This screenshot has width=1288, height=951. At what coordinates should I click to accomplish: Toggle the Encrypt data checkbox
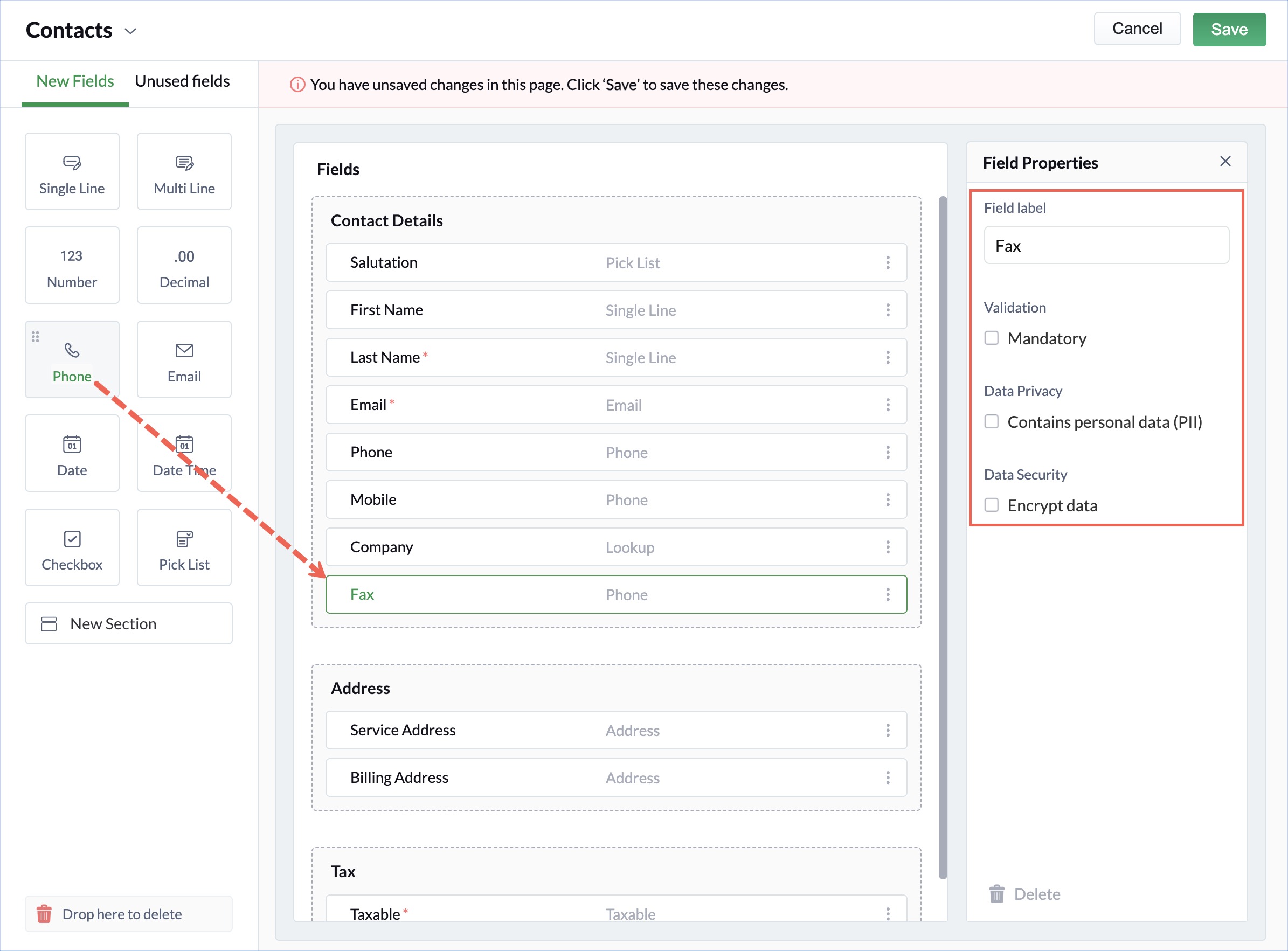tap(992, 505)
